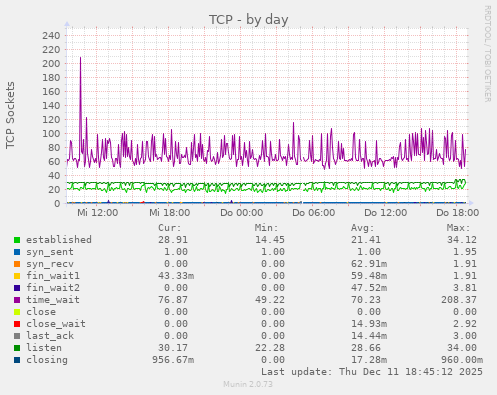Click the 'Min:' column header
The image size is (497, 395).
(x=266, y=228)
